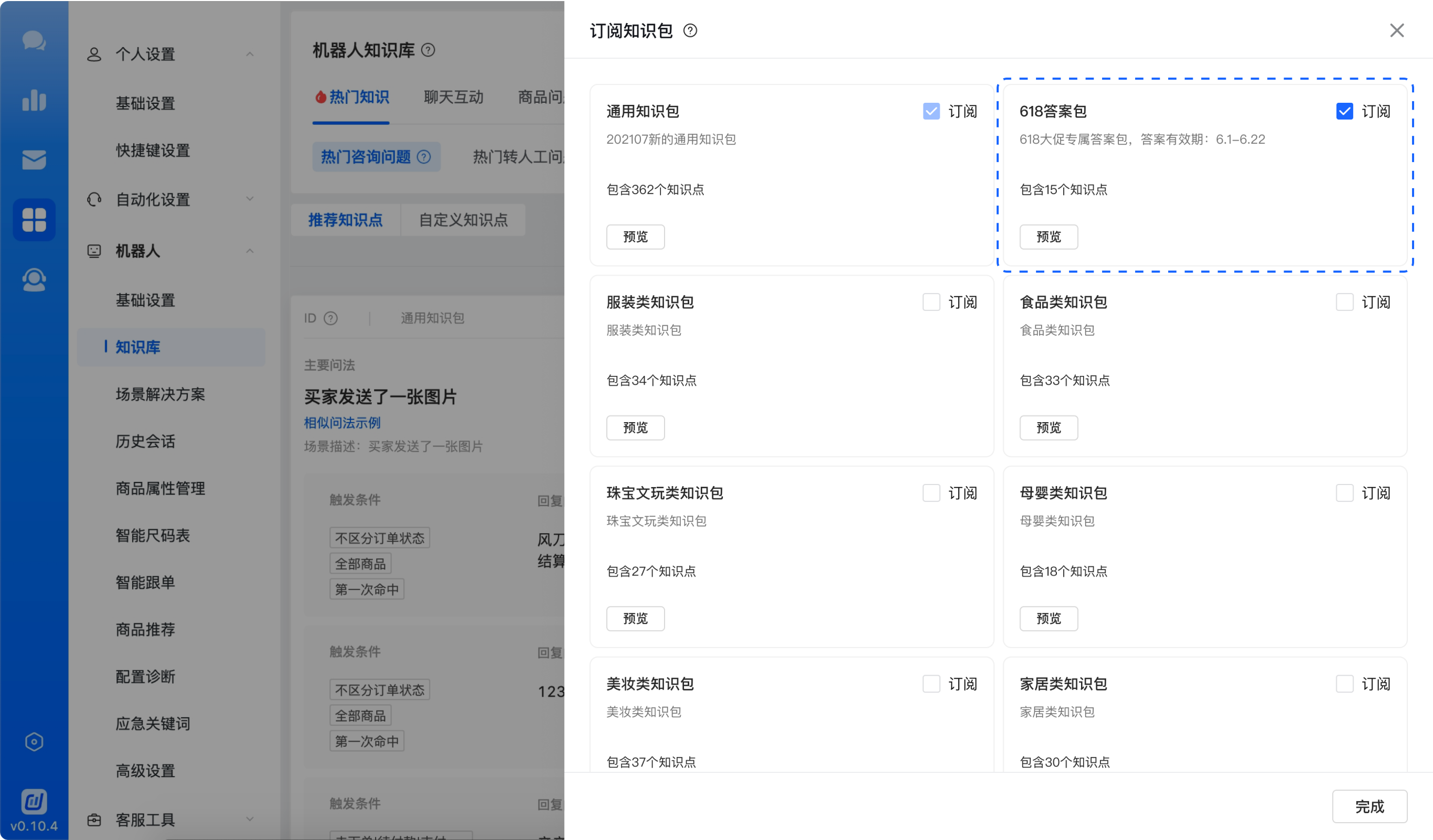The image size is (1433, 840).
Task: Open 基础设置 under 个人设置
Action: 145,103
